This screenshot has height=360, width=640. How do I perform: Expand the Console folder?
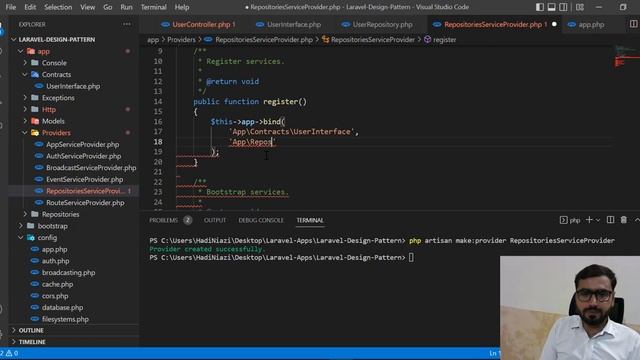pos(48,63)
